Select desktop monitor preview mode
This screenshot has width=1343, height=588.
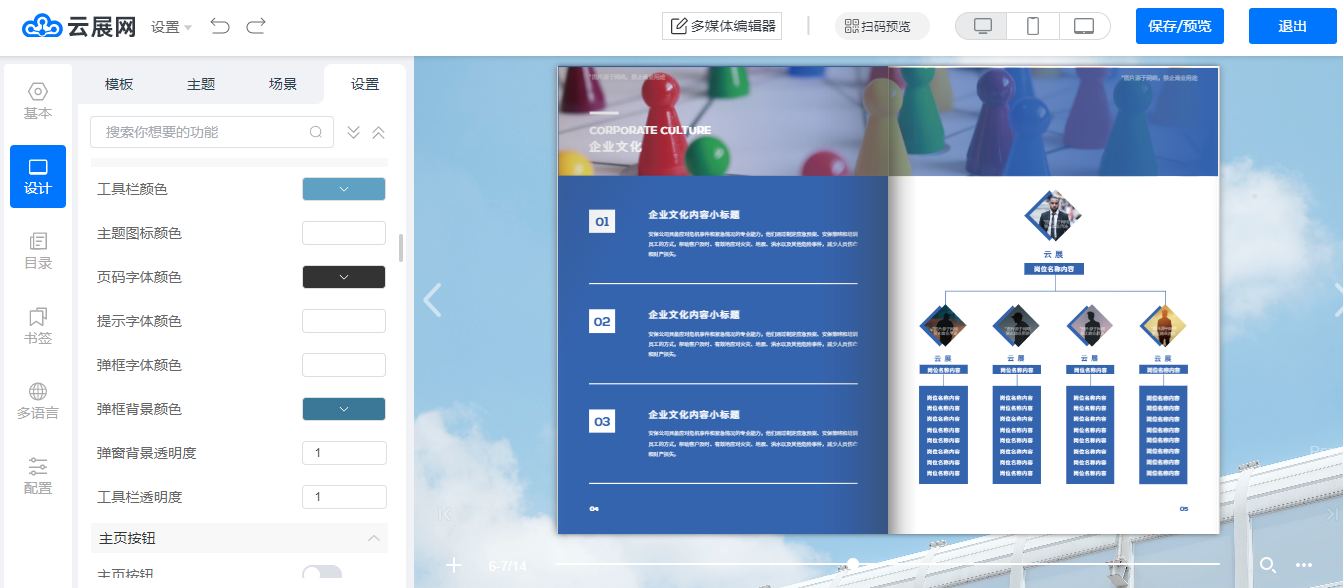982,26
